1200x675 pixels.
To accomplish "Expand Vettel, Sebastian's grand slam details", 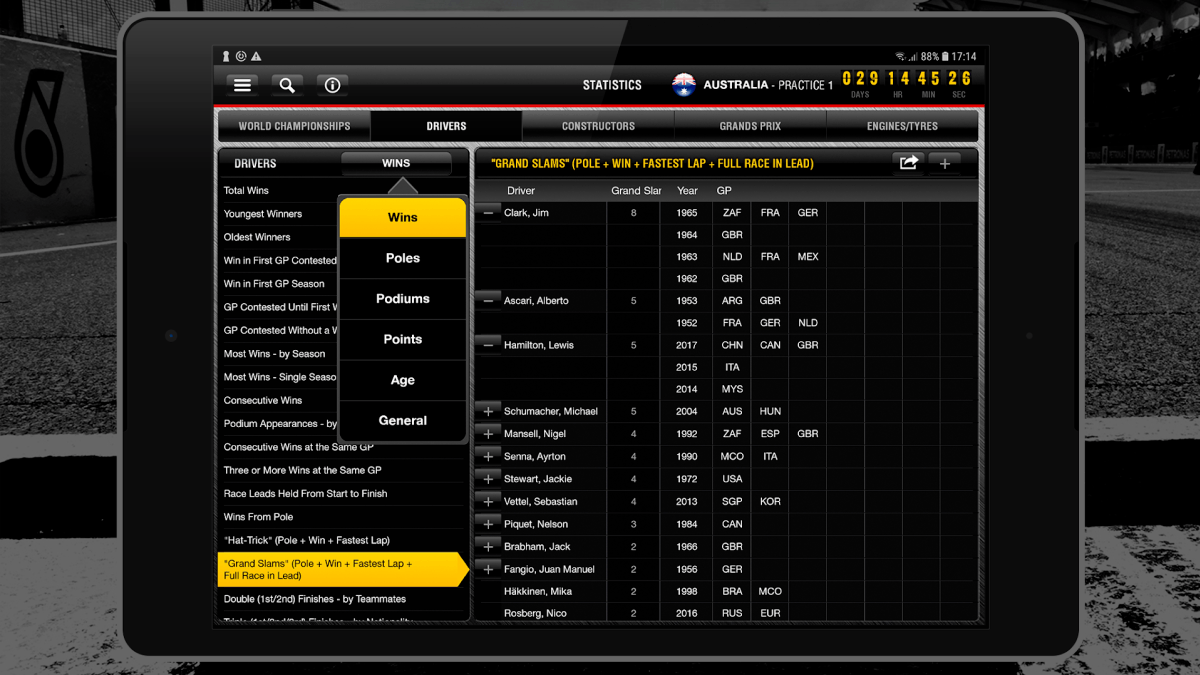I will point(487,501).
